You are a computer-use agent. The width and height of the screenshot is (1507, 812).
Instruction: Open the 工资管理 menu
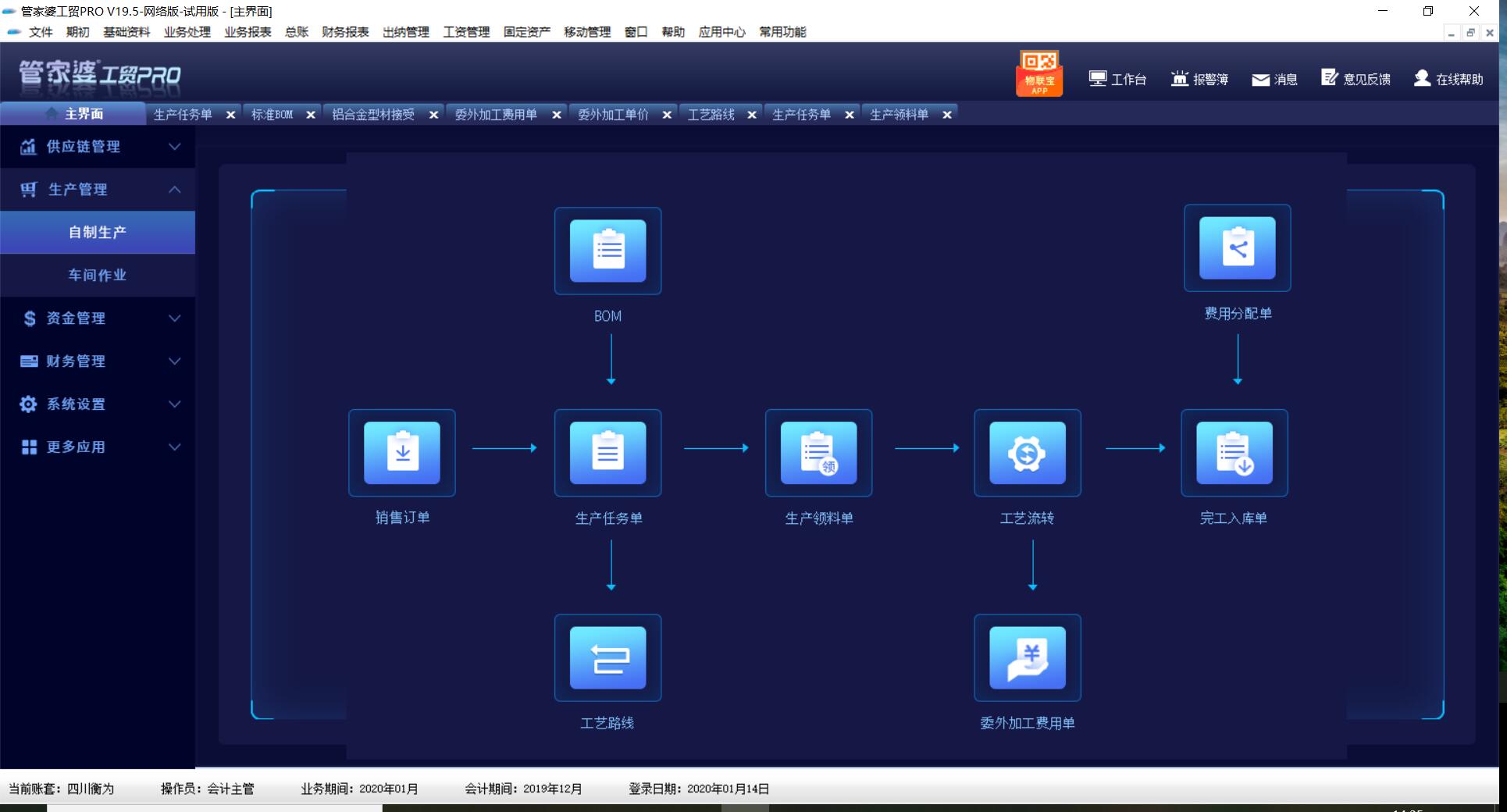pos(466,32)
